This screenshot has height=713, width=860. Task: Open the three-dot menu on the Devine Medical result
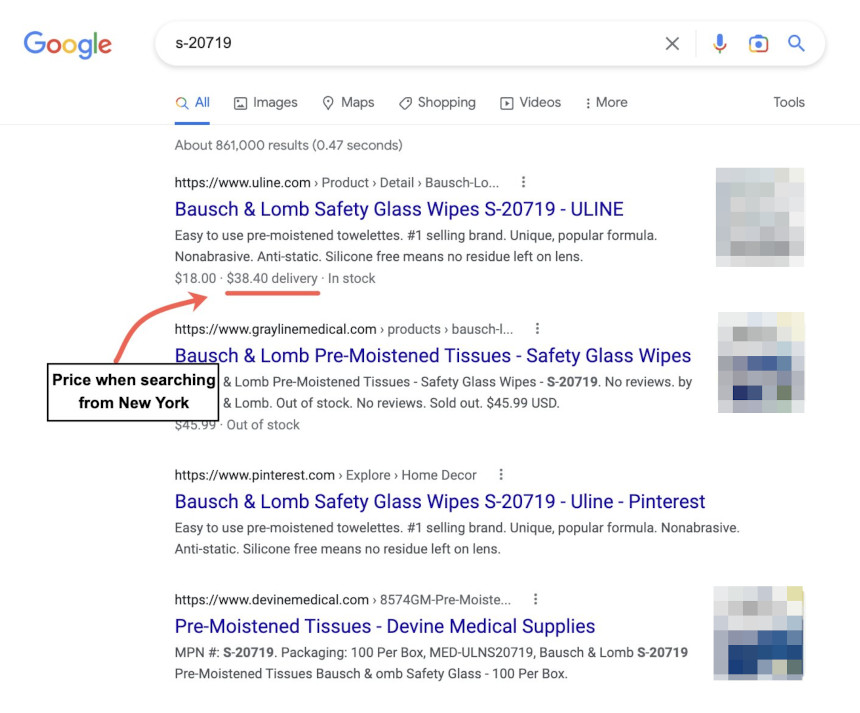[x=536, y=599]
